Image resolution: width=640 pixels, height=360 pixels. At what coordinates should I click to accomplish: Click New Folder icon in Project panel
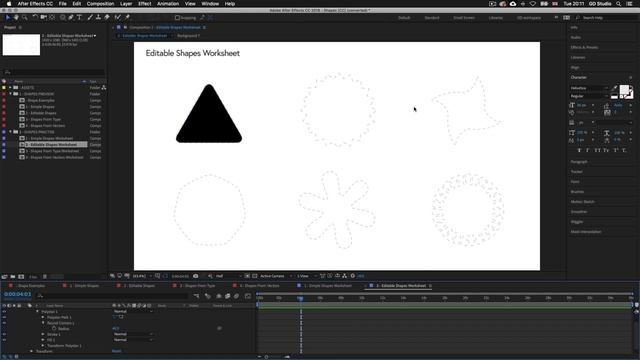tap(13, 276)
